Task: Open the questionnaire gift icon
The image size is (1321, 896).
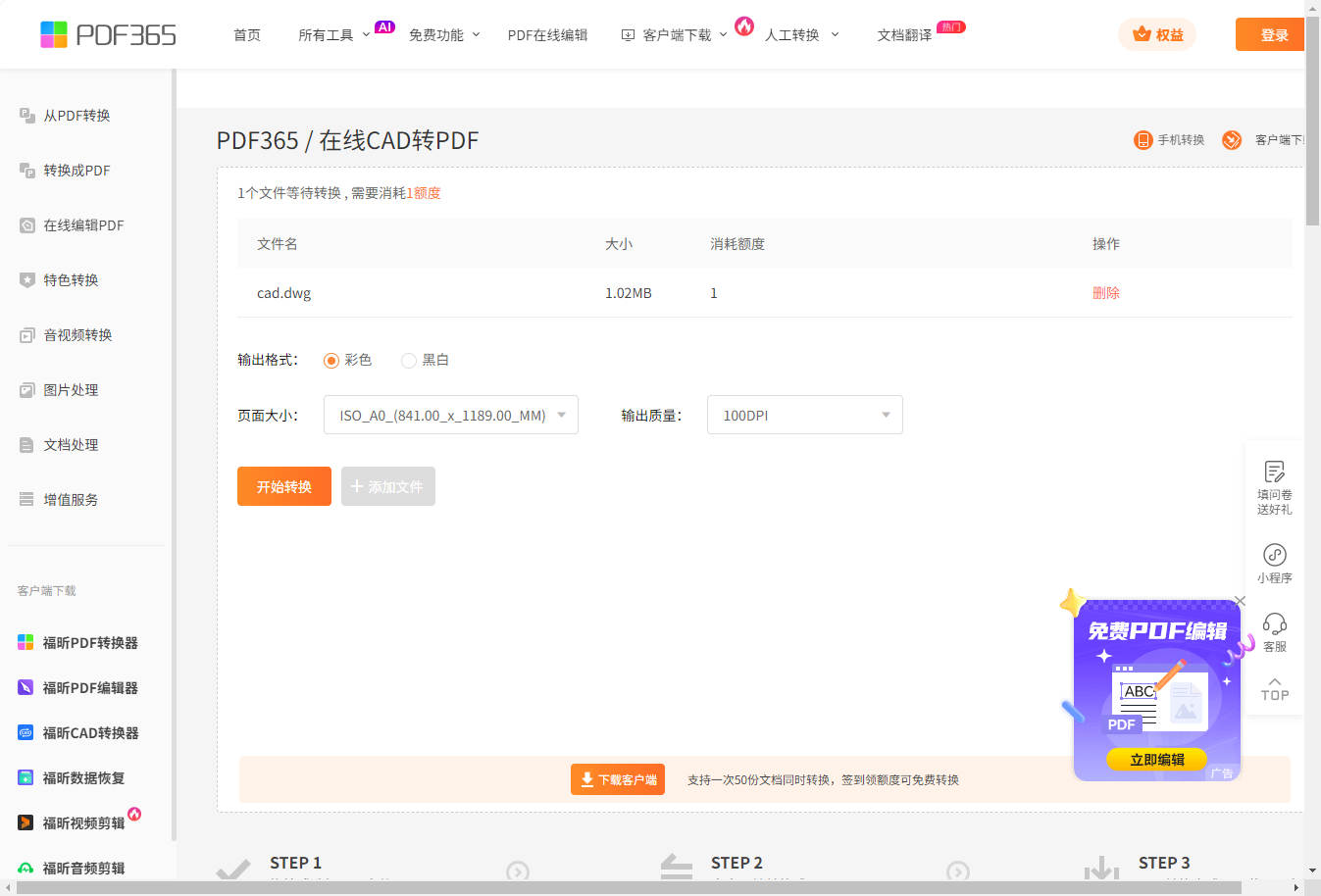Action: pos(1274,473)
